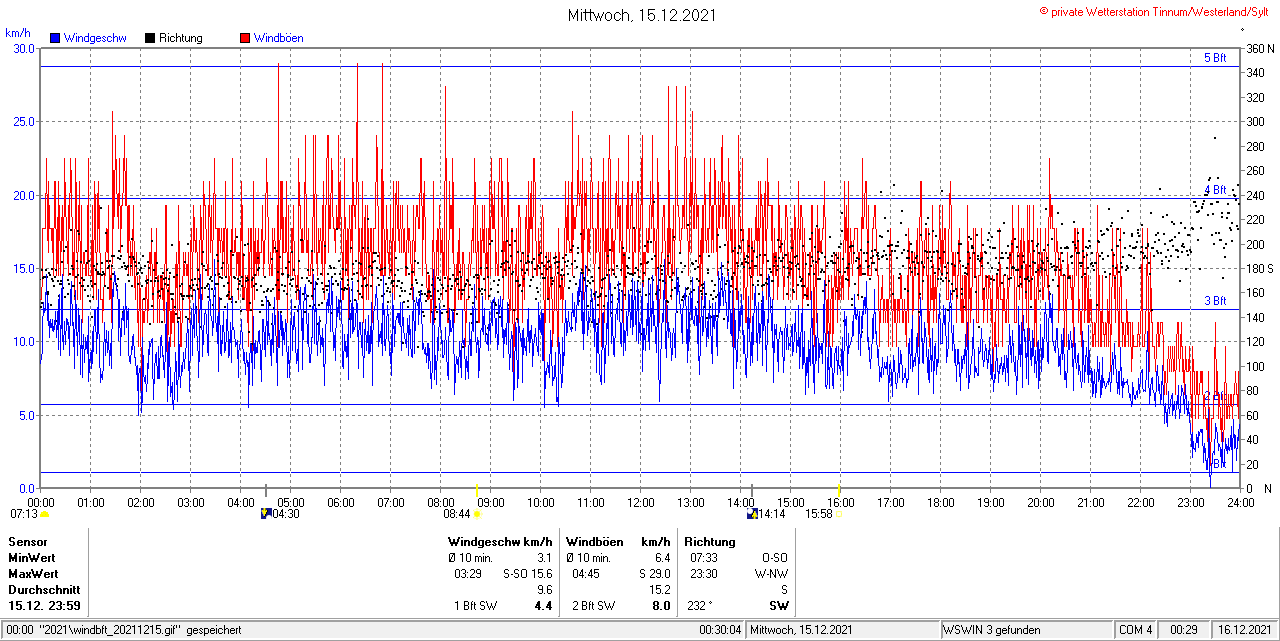Click the 00:30:04 status bar field
Viewport: 1280px width, 641px height.
pyautogui.click(x=720, y=630)
